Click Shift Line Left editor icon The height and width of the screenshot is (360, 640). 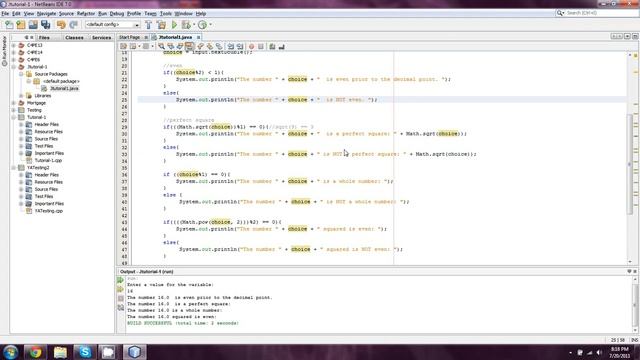[231, 47]
